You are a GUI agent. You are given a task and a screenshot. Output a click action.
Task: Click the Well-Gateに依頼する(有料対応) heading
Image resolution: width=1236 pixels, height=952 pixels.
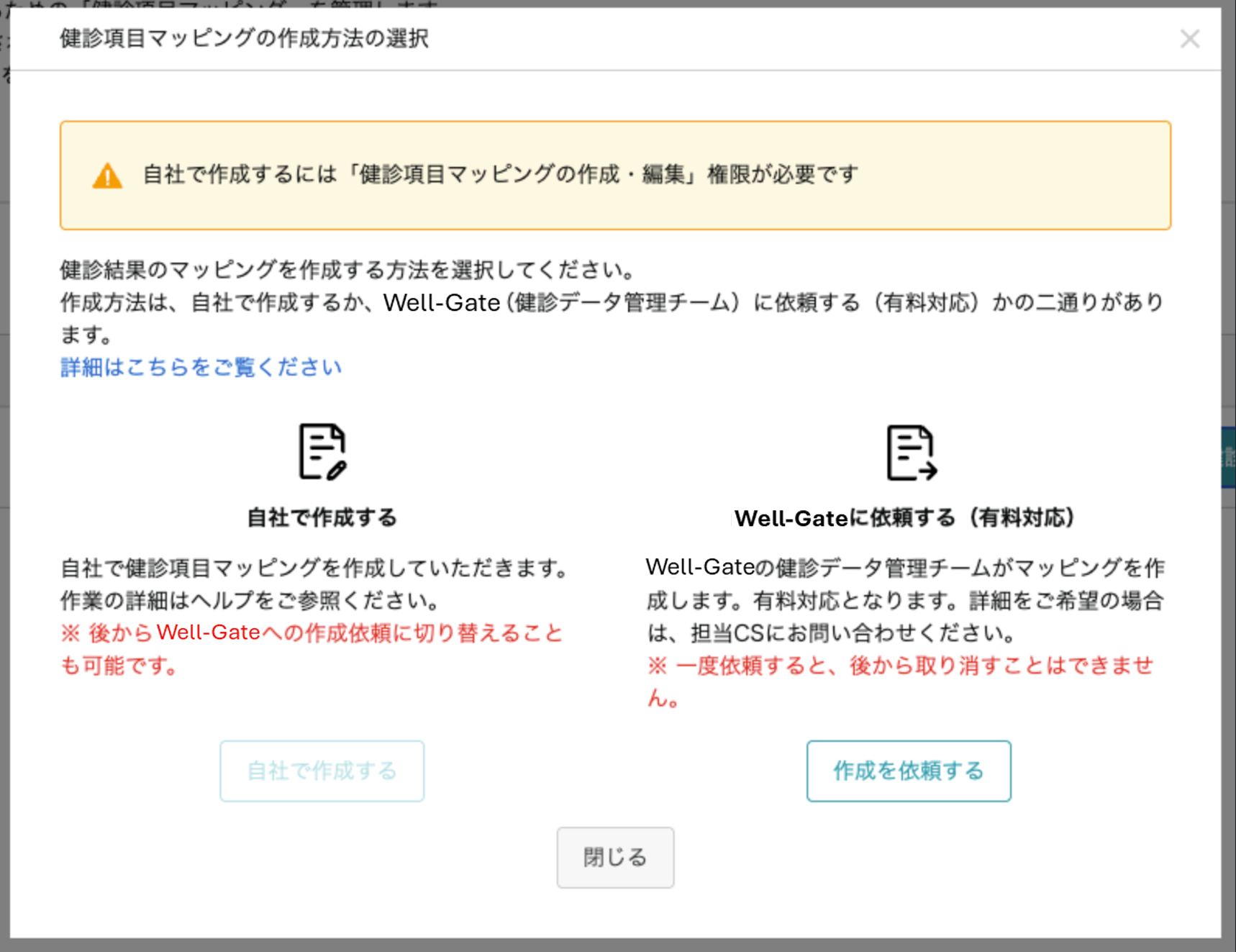904,518
